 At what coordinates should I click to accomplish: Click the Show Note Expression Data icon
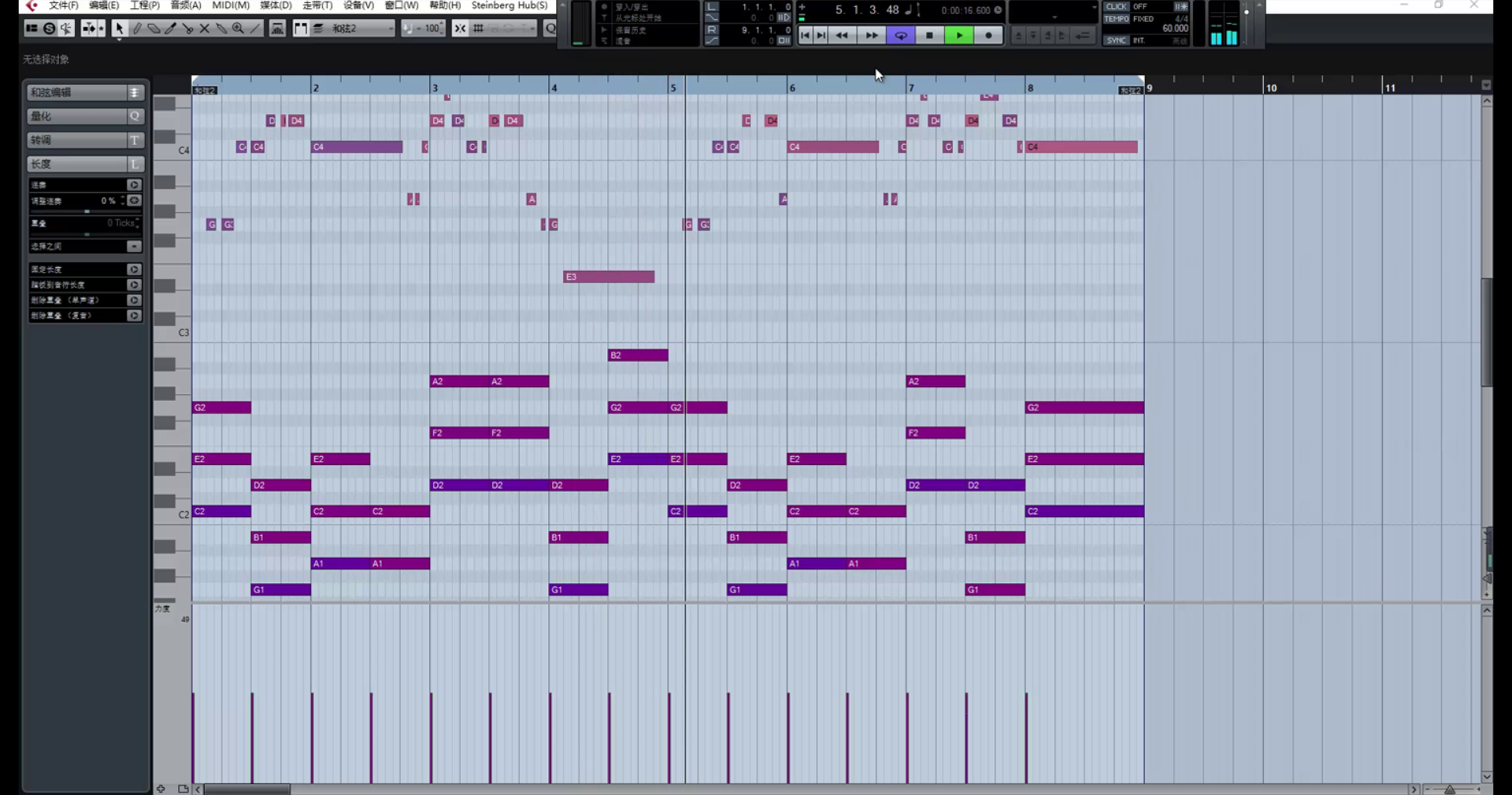277,28
